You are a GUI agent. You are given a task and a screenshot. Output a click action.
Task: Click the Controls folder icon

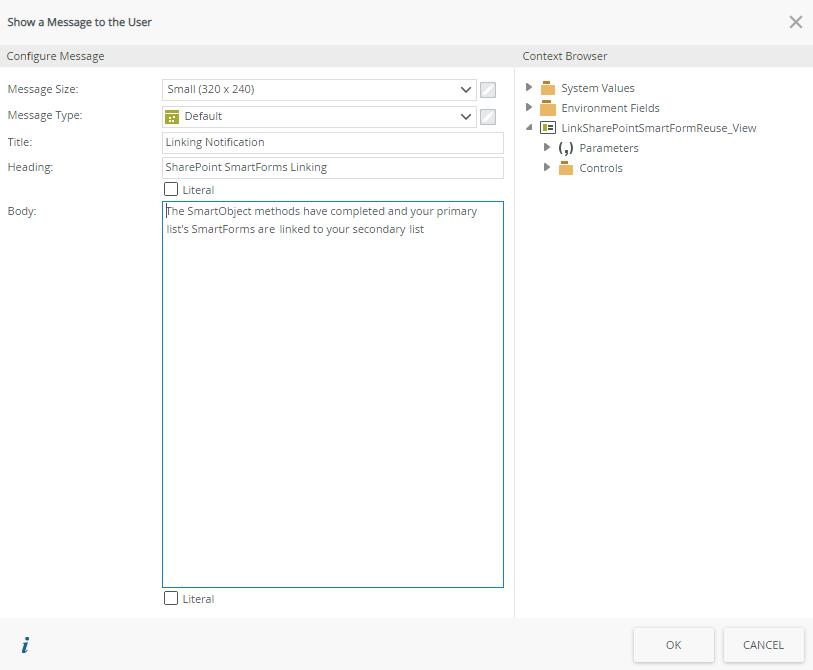tap(565, 168)
